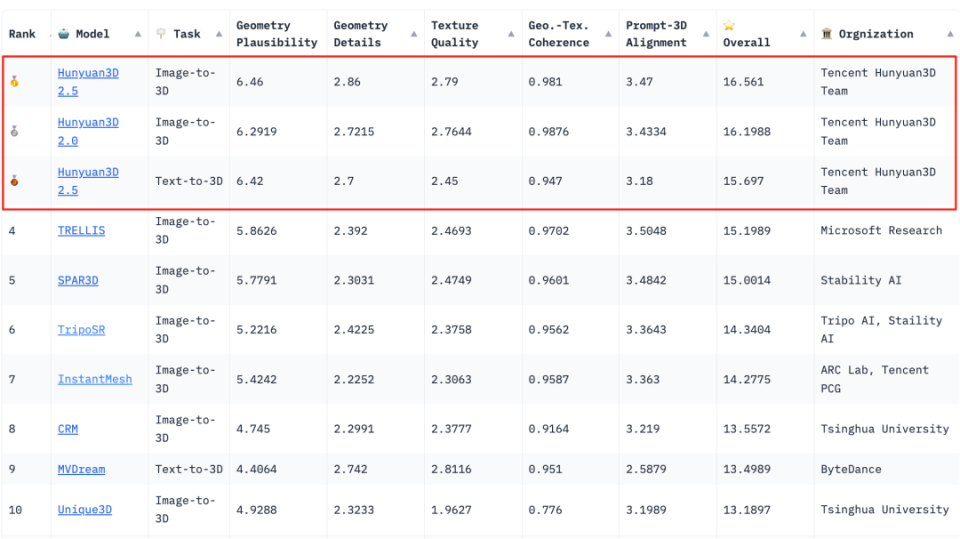Click rank number 4
The height and width of the screenshot is (539, 960).
pos(12,230)
